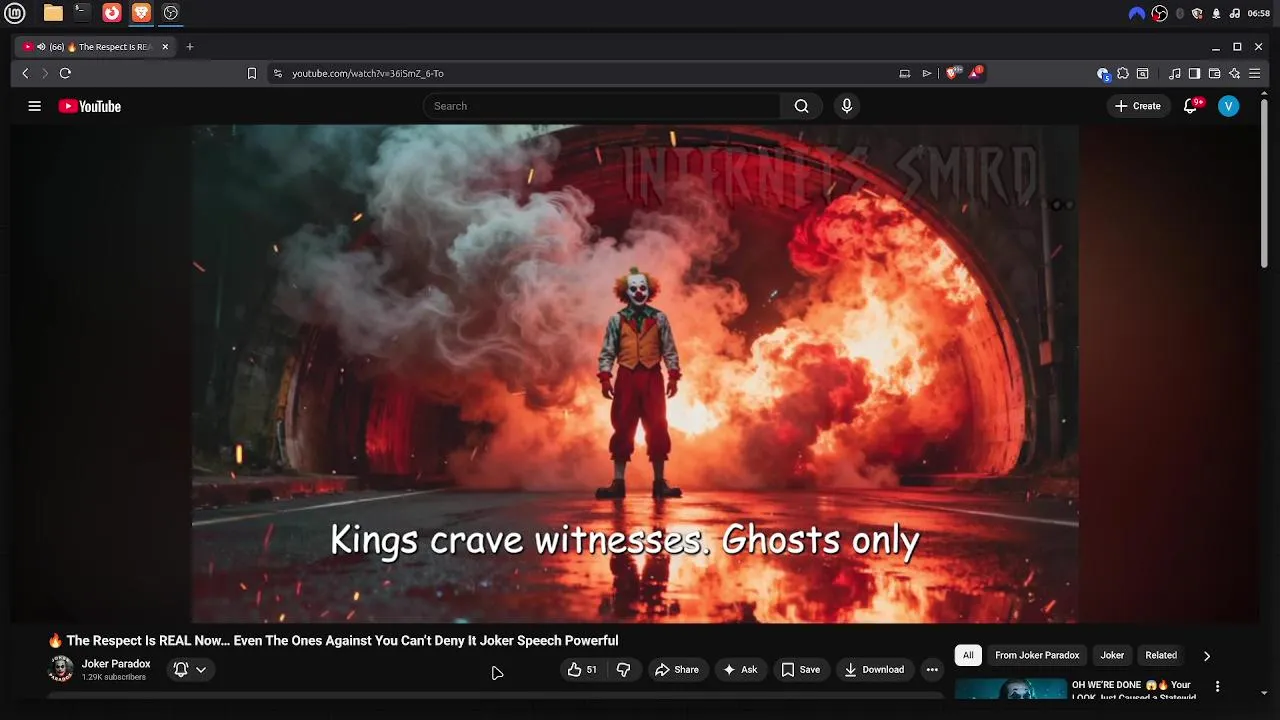This screenshot has height=720, width=1280.
Task: Open options menu of first suggested video
Action: (1217, 687)
